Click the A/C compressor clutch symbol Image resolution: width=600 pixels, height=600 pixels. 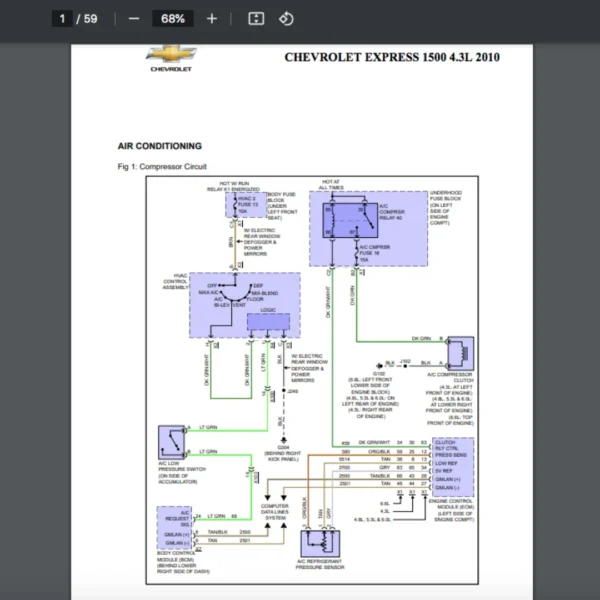pos(461,353)
